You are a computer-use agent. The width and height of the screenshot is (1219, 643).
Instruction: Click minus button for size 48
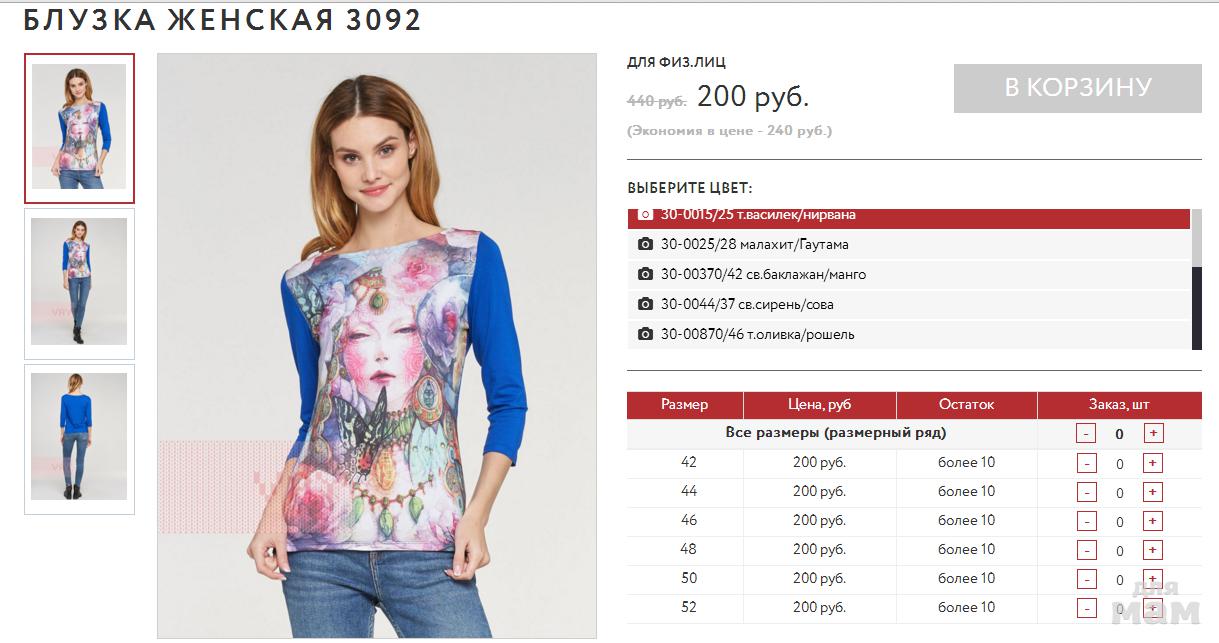pyautogui.click(x=1087, y=550)
